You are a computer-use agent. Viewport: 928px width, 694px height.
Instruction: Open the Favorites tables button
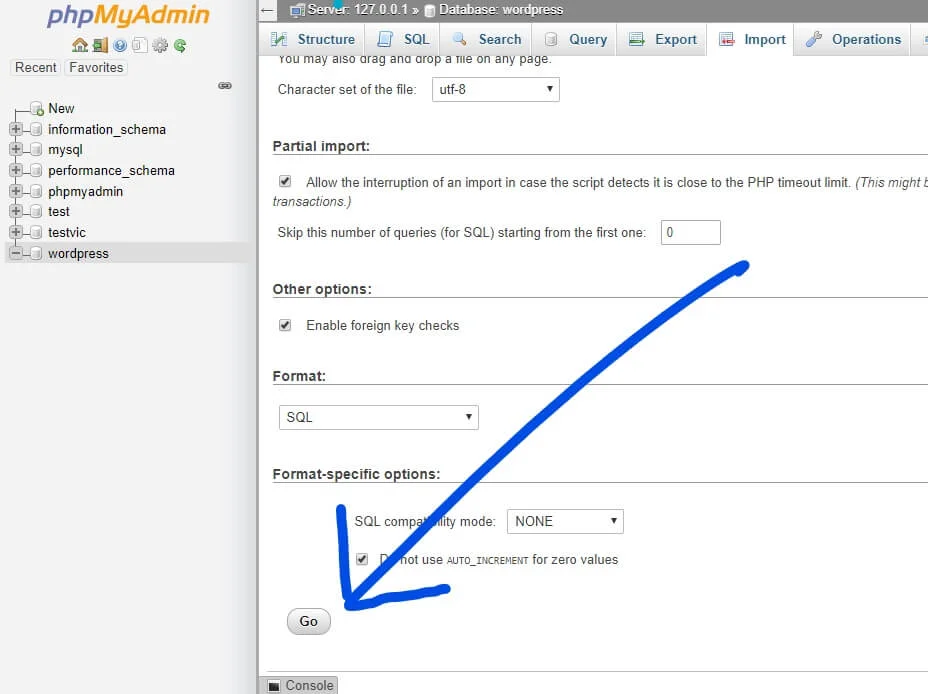click(96, 67)
